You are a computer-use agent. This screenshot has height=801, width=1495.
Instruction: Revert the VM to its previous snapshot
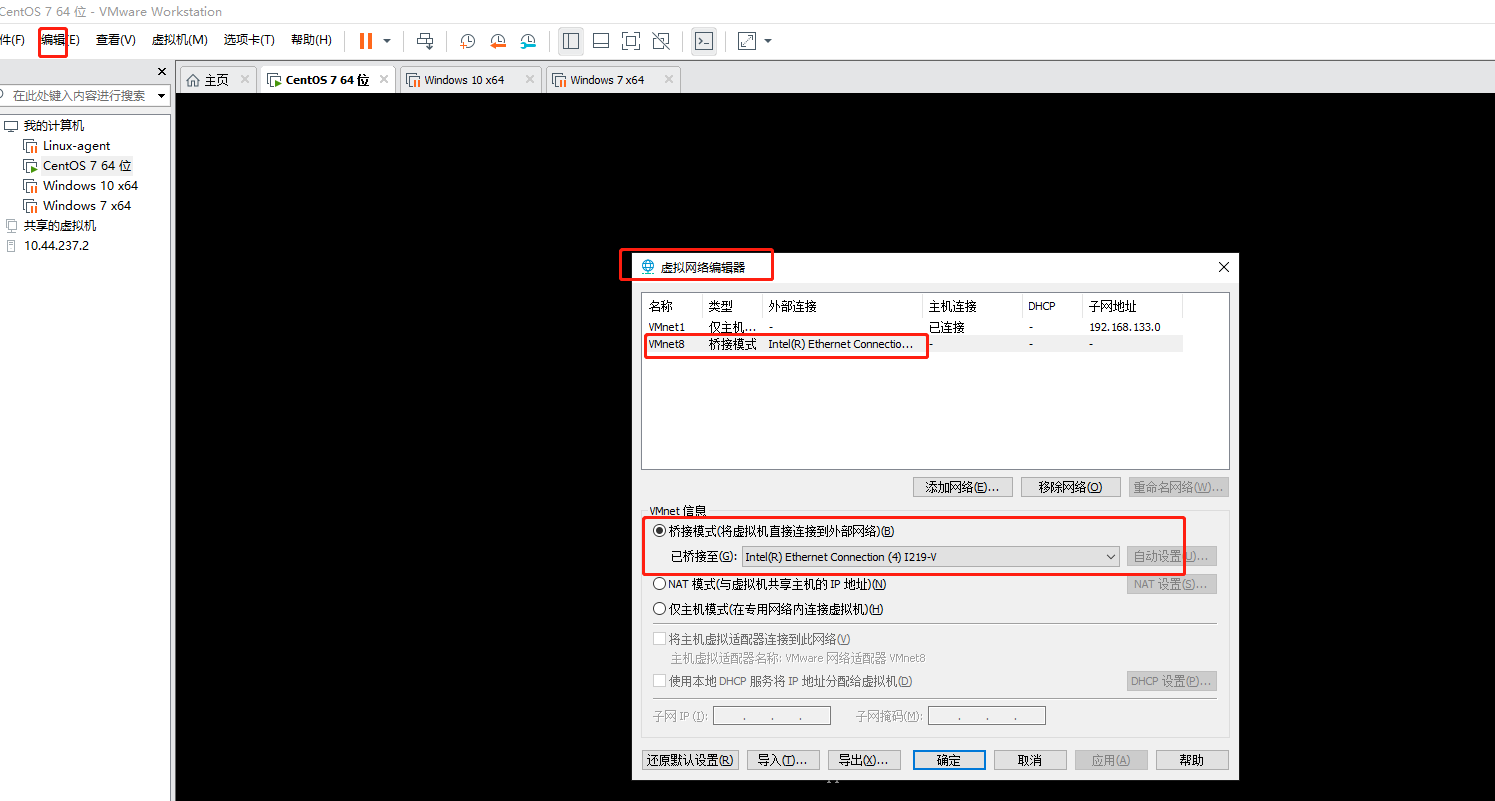coord(497,41)
